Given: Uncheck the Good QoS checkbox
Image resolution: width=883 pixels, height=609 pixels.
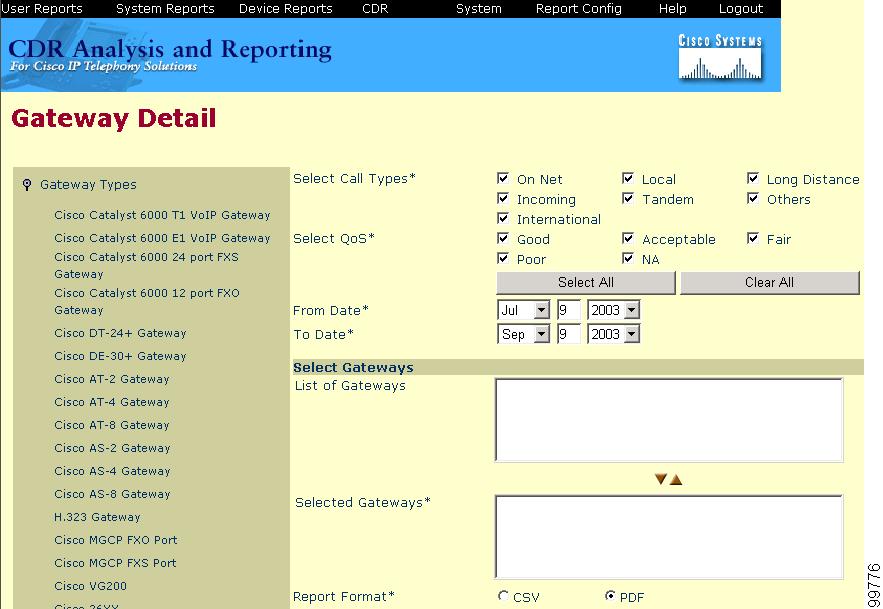Looking at the screenshot, I should (503, 238).
